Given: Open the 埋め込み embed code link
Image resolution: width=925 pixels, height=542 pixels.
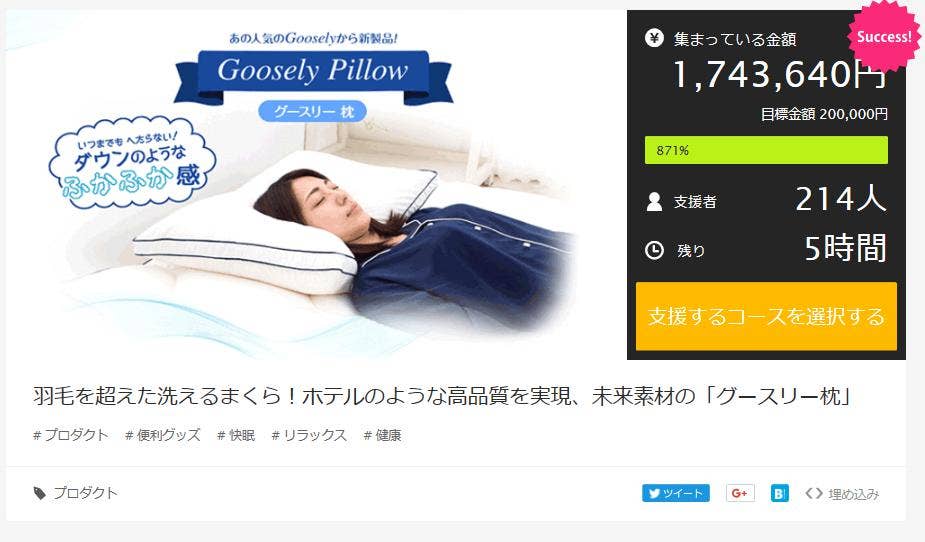Looking at the screenshot, I should [842, 494].
